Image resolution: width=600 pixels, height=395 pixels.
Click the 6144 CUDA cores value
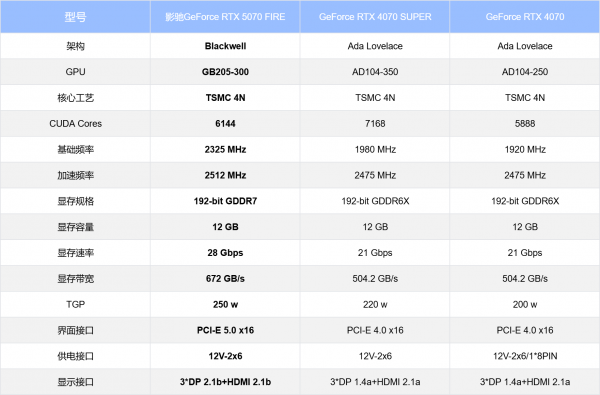(225, 124)
